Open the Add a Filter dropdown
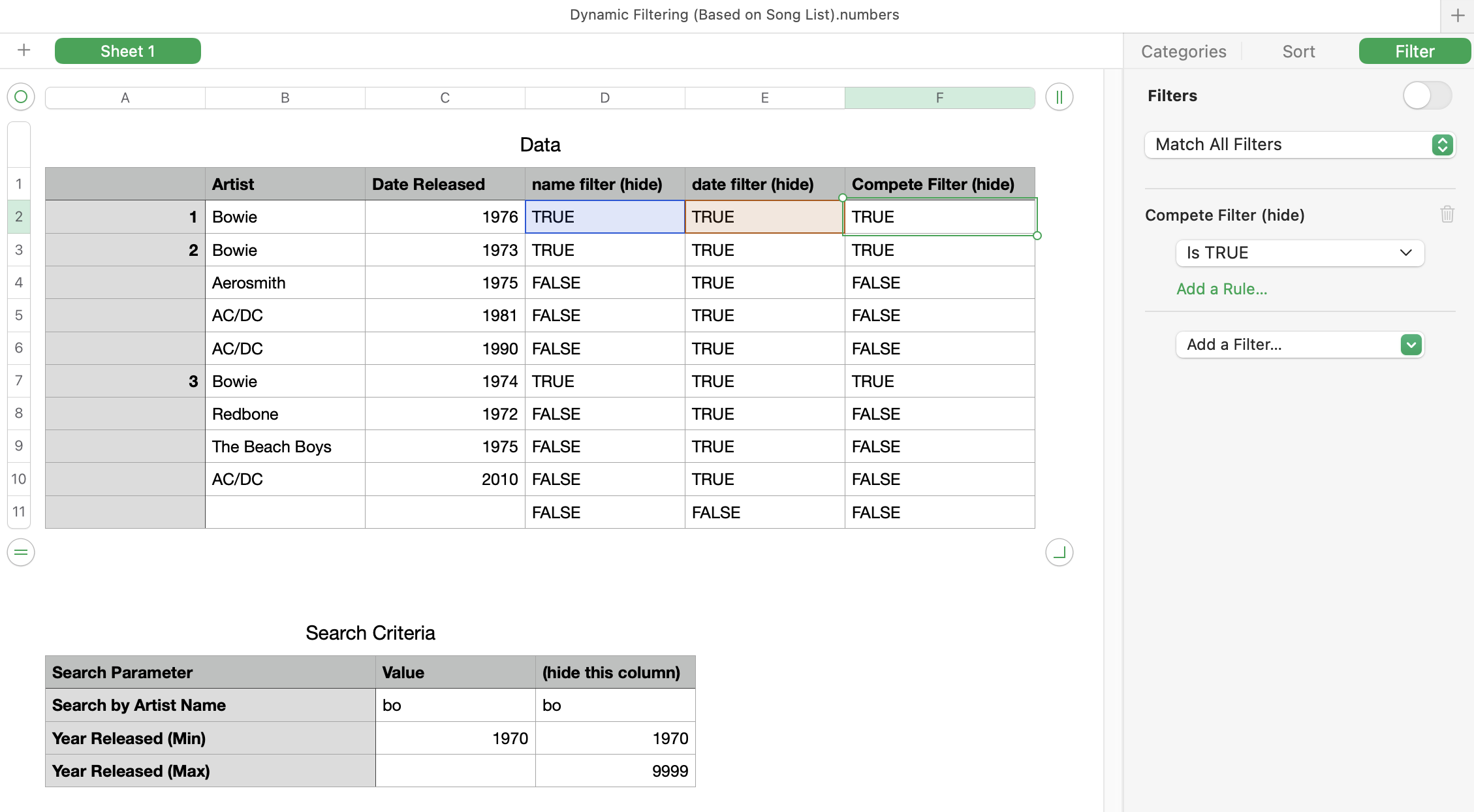 coord(1299,345)
